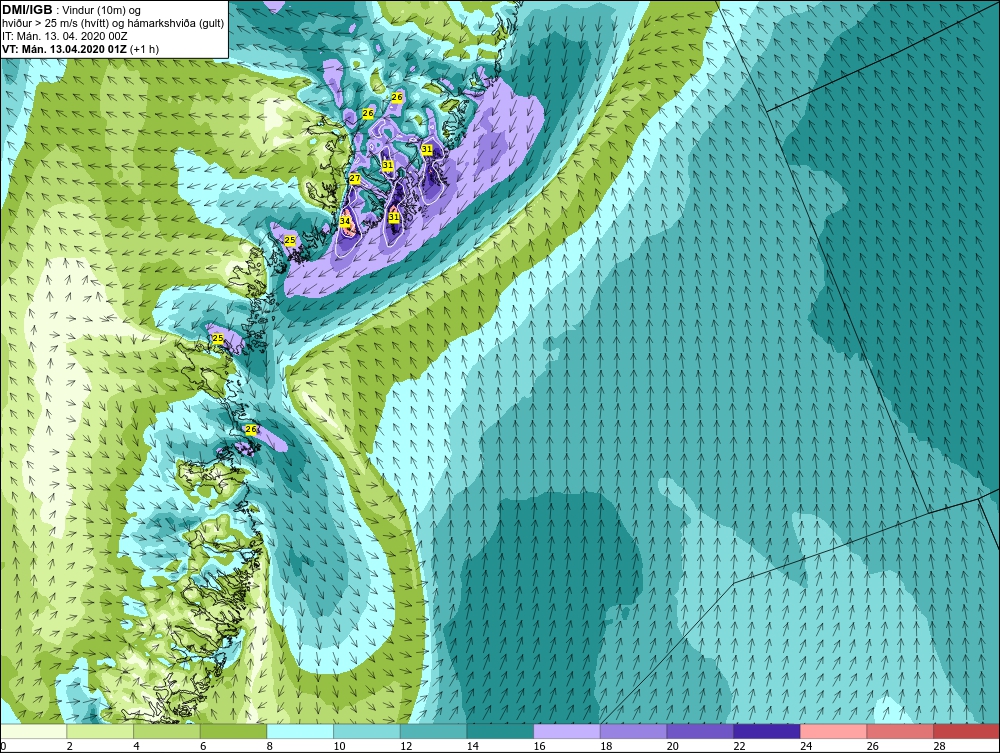Click the legend scale number '8'
Viewport: 1000px width, 753px height.
point(270,746)
